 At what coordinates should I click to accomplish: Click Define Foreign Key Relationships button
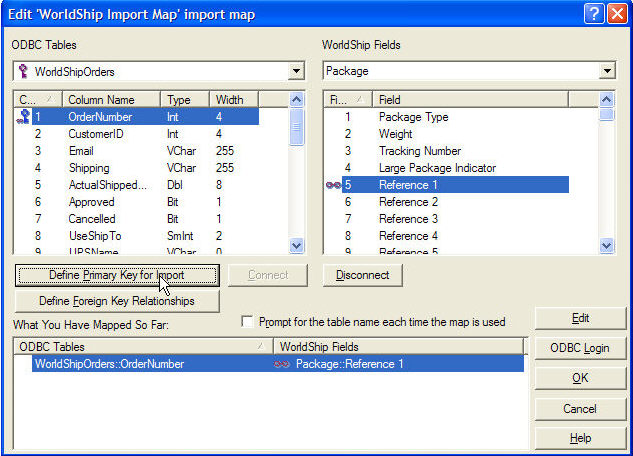tap(117, 301)
